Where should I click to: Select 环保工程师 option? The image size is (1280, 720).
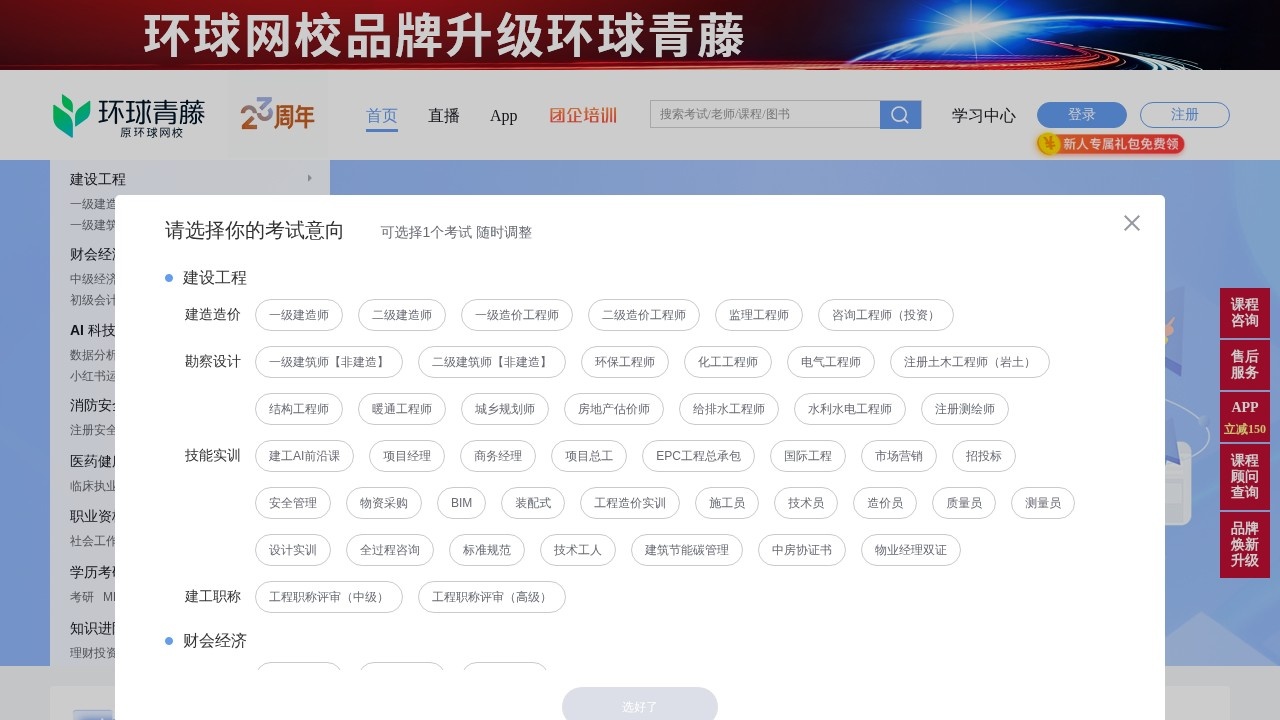click(x=625, y=362)
